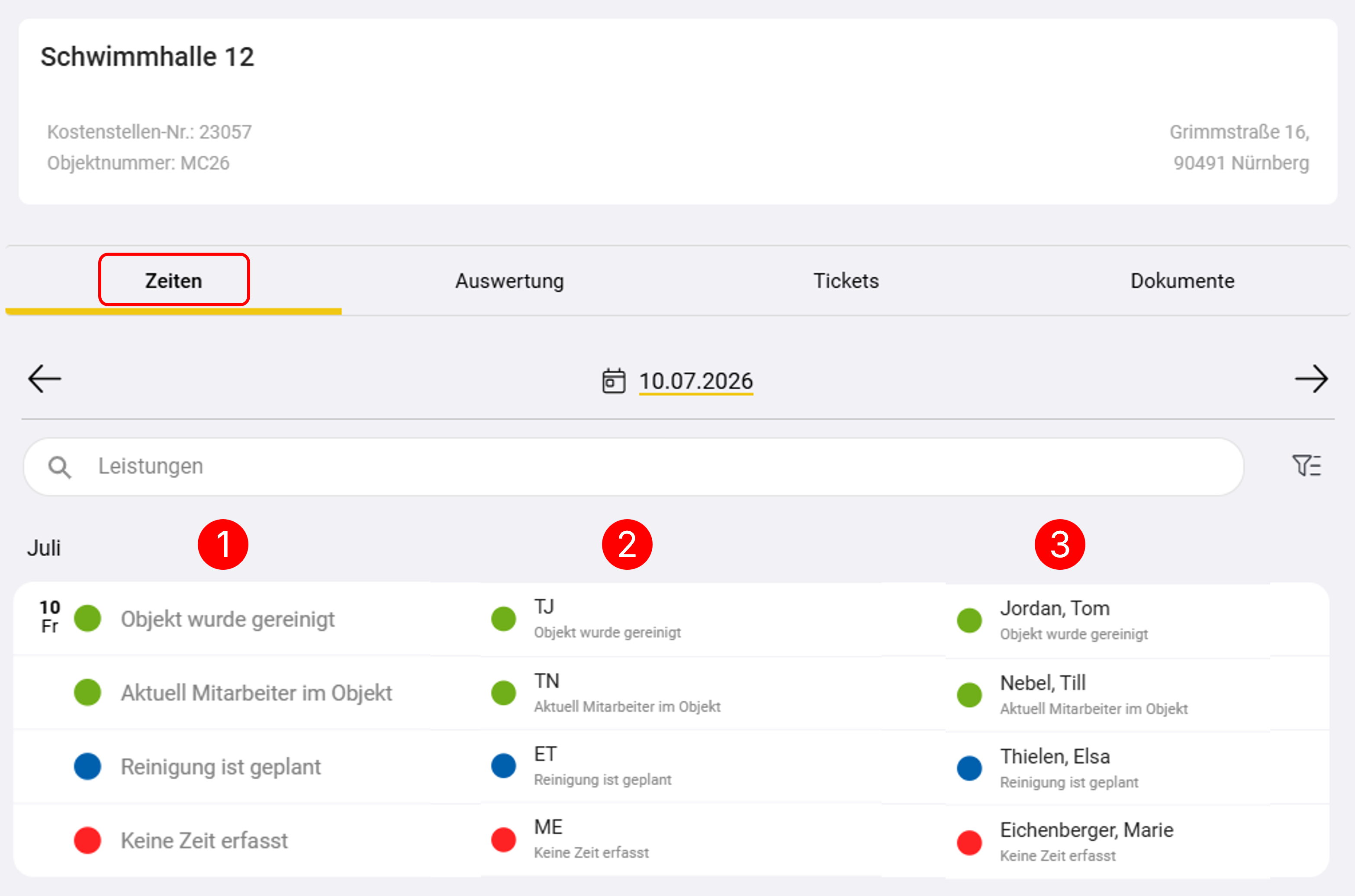The height and width of the screenshot is (896, 1355).
Task: Click the magnifier icon in search field
Action: click(x=59, y=467)
